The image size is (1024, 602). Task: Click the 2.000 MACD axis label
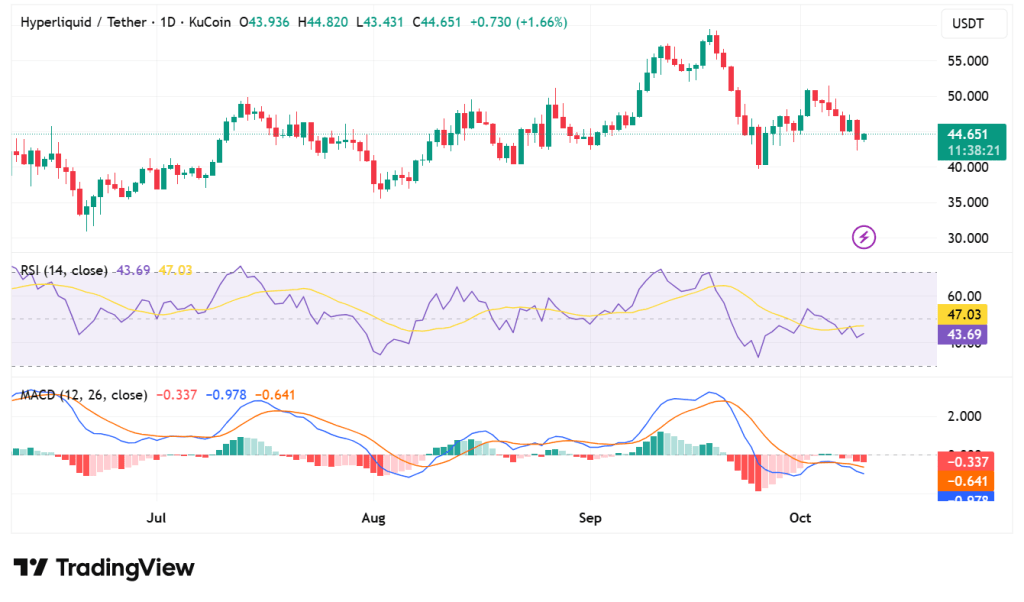(x=965, y=417)
